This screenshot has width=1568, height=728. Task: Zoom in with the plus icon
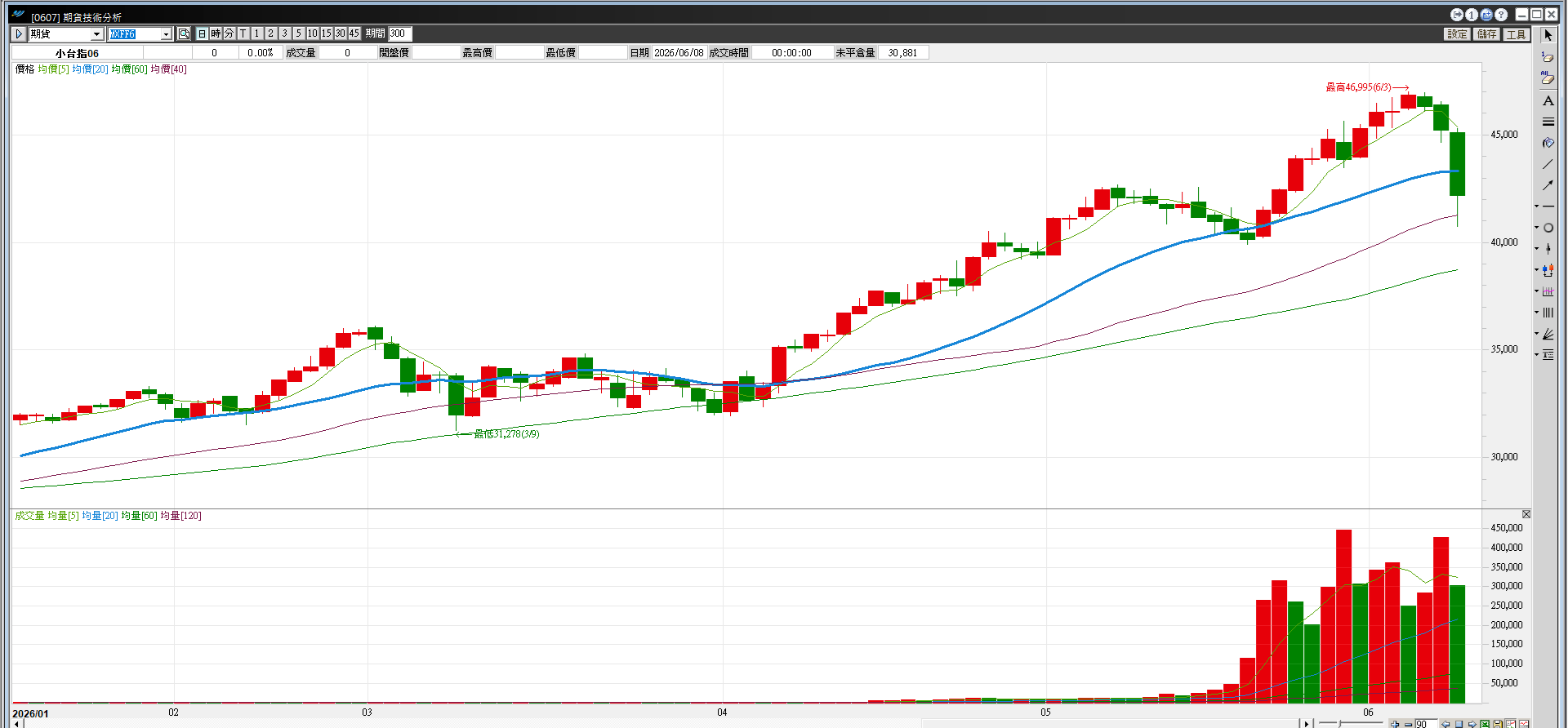(1395, 724)
